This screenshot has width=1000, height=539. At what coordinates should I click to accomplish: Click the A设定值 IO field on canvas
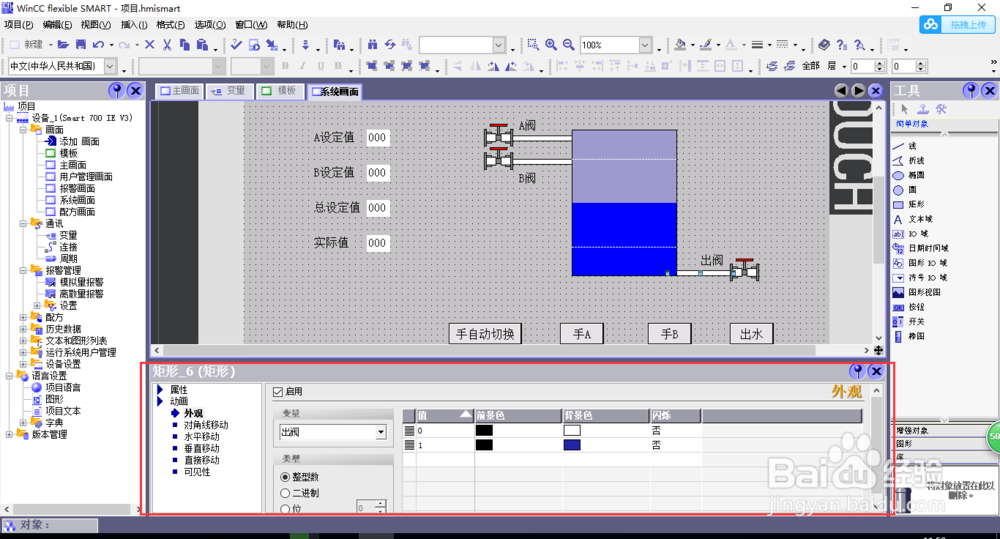(x=378, y=137)
